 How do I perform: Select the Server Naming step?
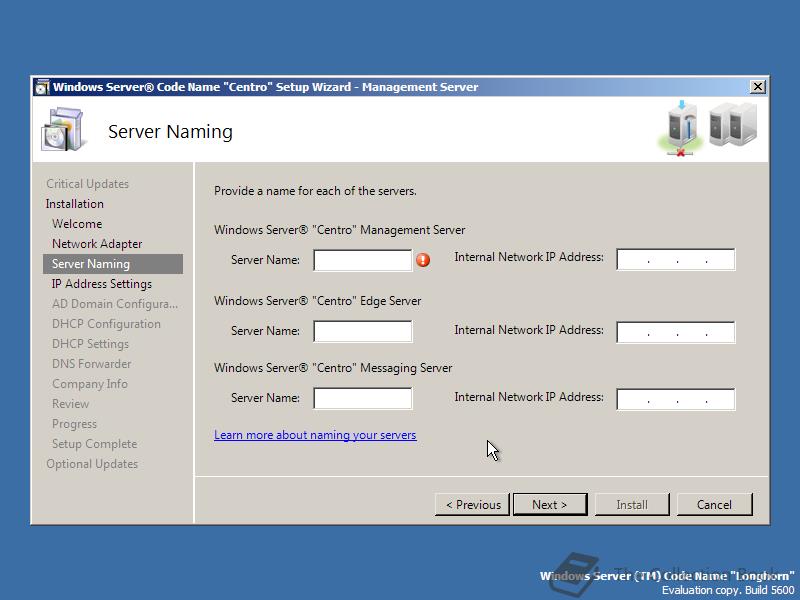113,264
